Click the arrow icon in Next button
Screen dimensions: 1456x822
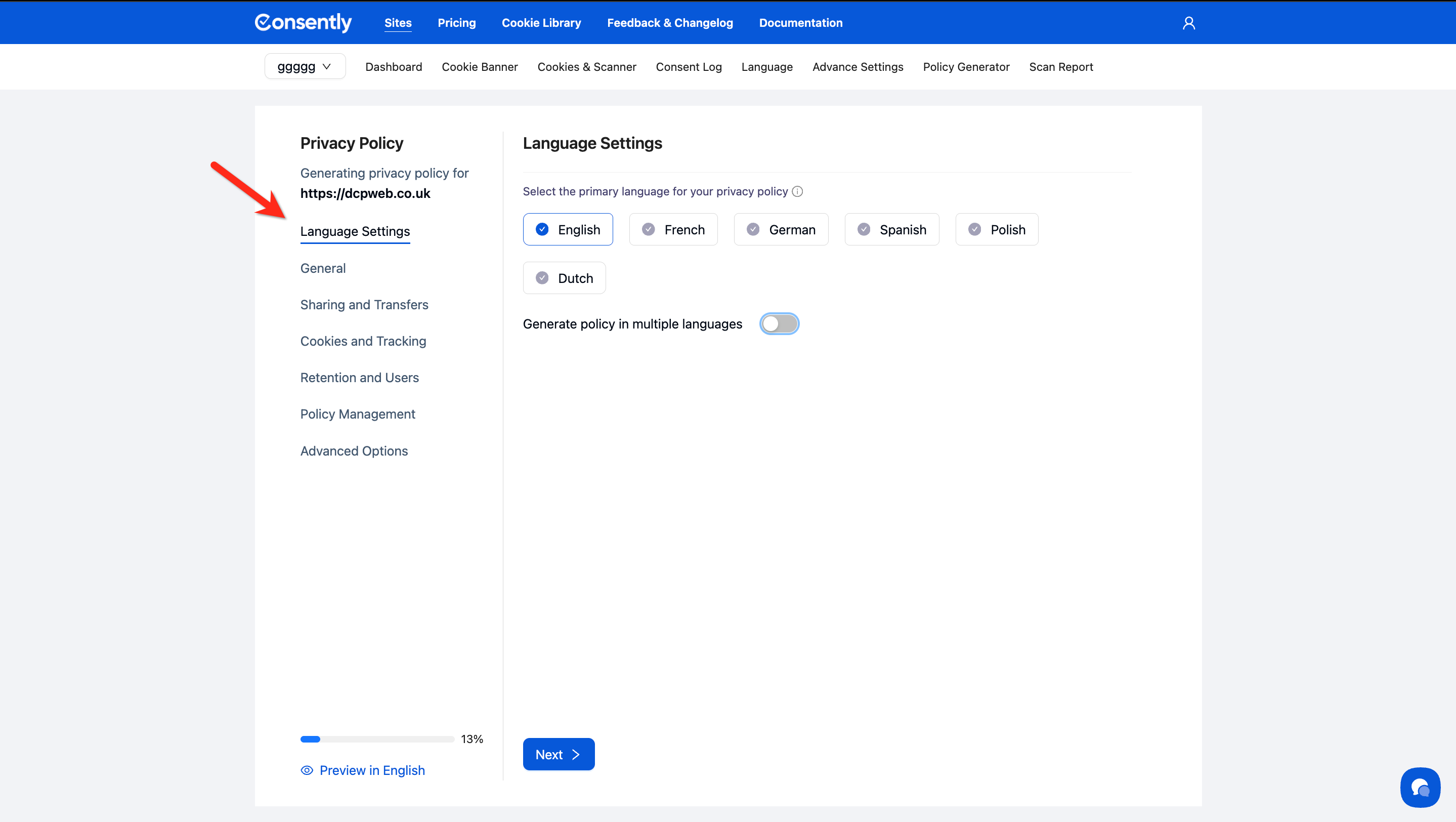point(576,755)
